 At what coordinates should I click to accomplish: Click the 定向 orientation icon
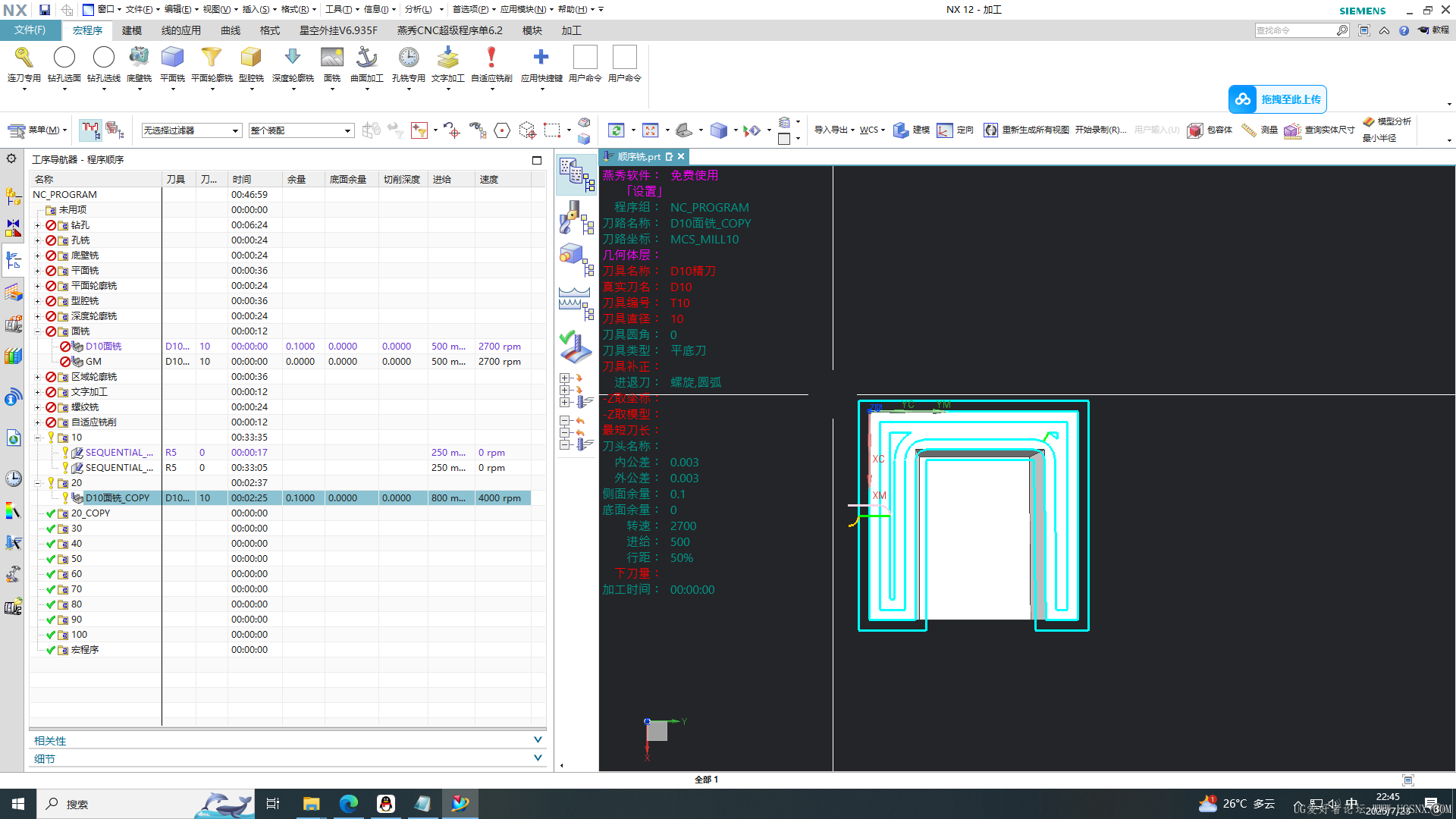[x=945, y=130]
